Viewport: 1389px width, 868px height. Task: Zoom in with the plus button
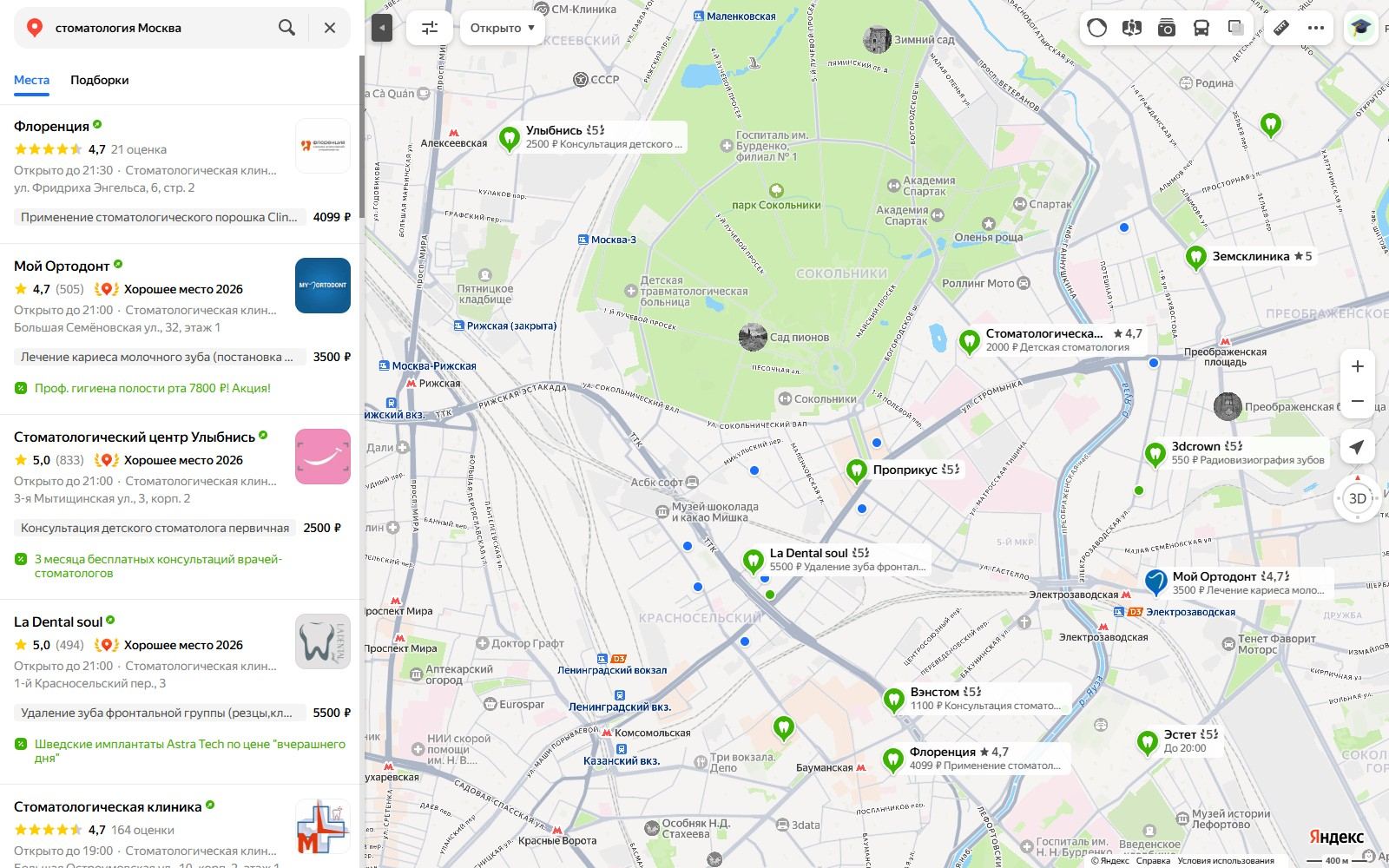[1358, 366]
